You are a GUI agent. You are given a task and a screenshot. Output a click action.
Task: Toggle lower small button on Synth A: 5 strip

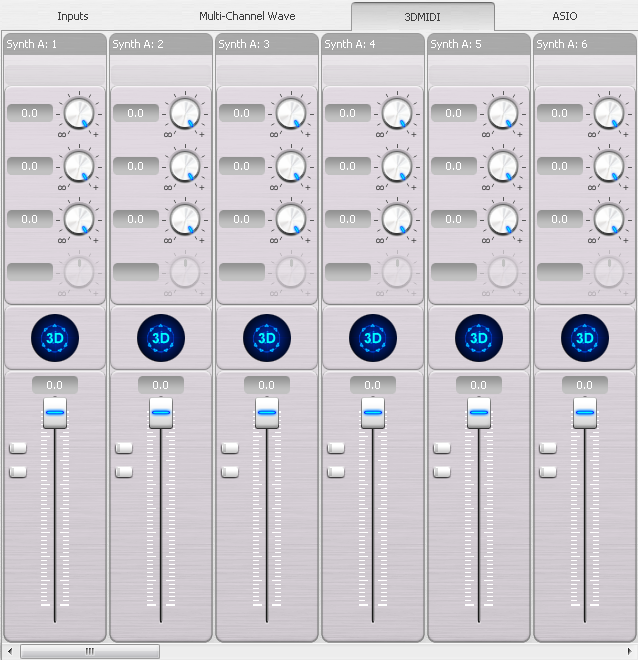coord(442,472)
